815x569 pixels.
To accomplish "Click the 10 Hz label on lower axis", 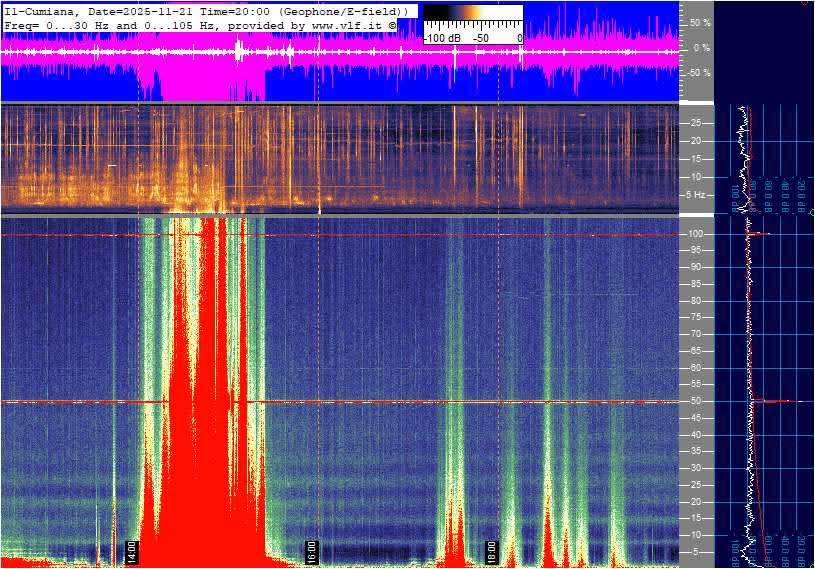I will click(x=698, y=536).
